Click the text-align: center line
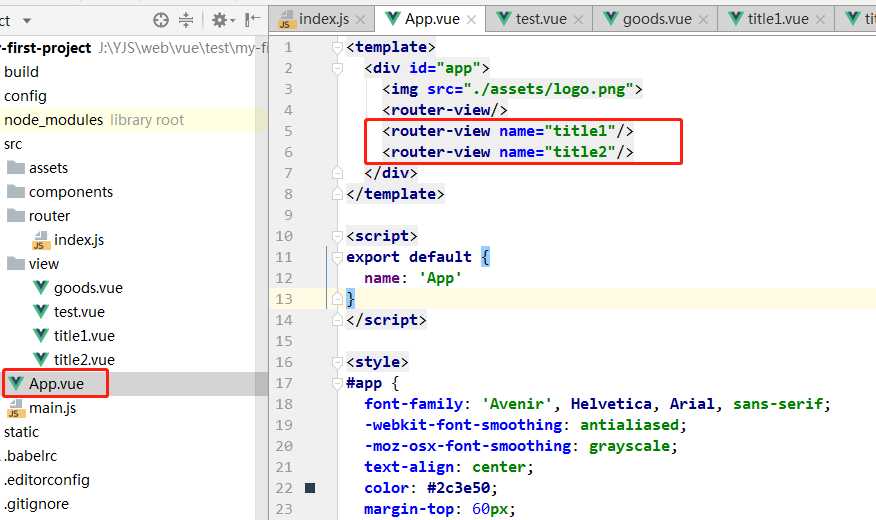 [x=449, y=467]
